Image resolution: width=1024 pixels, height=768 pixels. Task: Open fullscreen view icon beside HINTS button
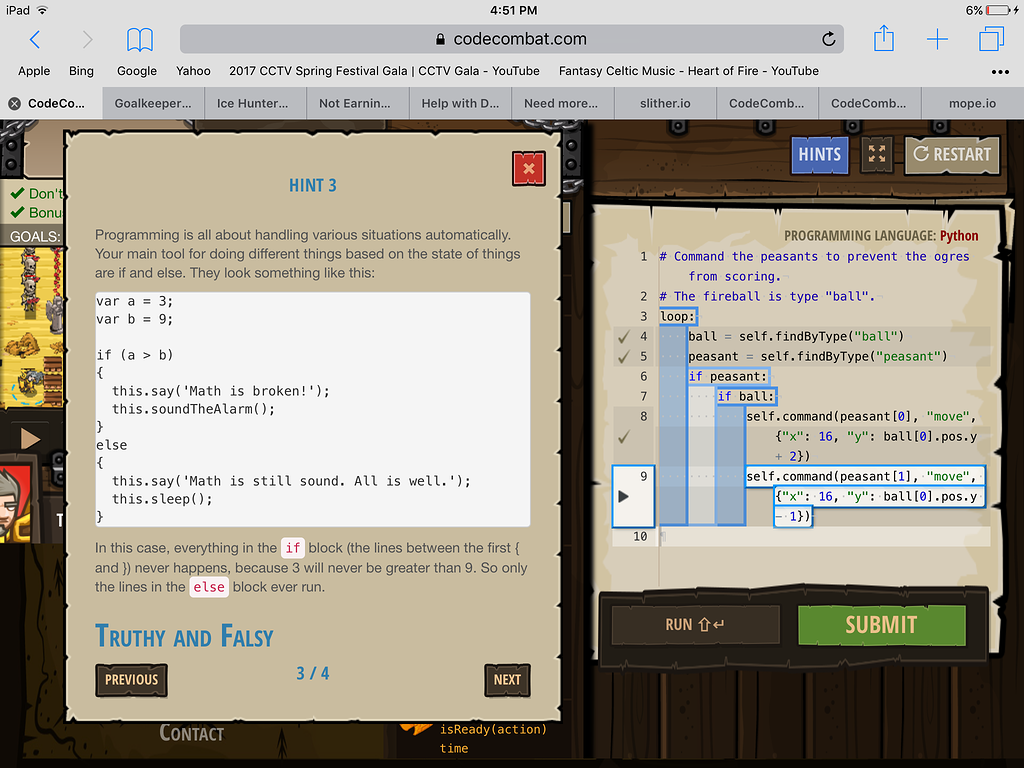(x=877, y=155)
